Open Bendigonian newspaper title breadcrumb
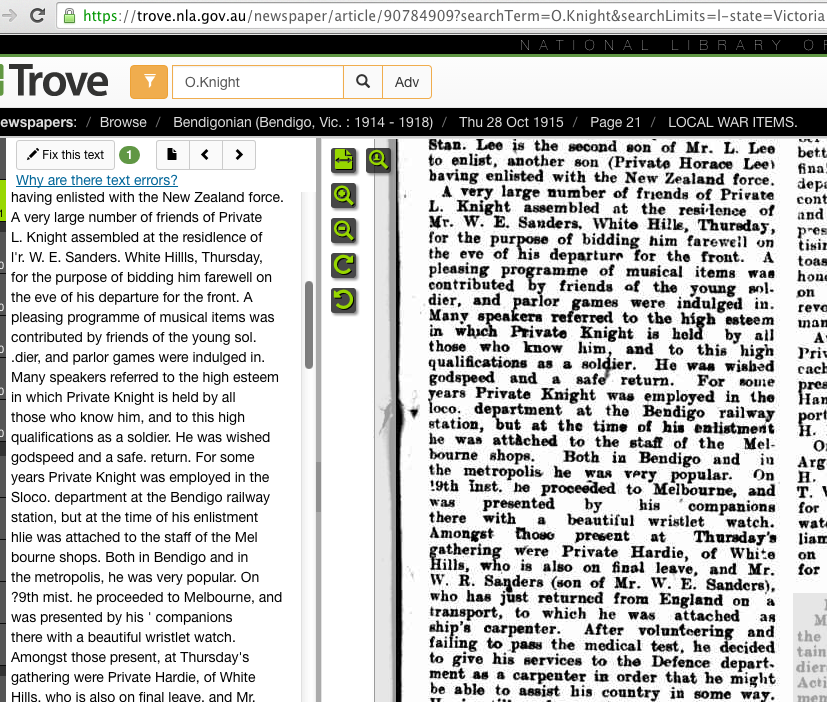 pos(303,122)
